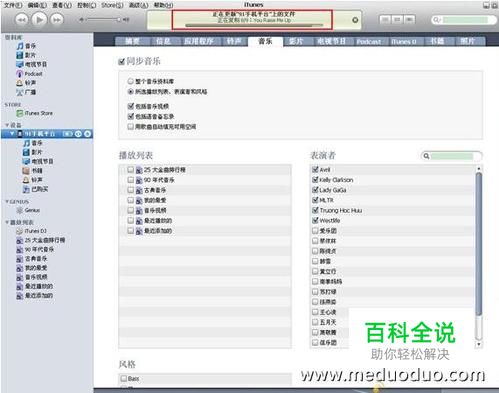
Task: Open Genius in the sidebar
Action: pos(28,210)
